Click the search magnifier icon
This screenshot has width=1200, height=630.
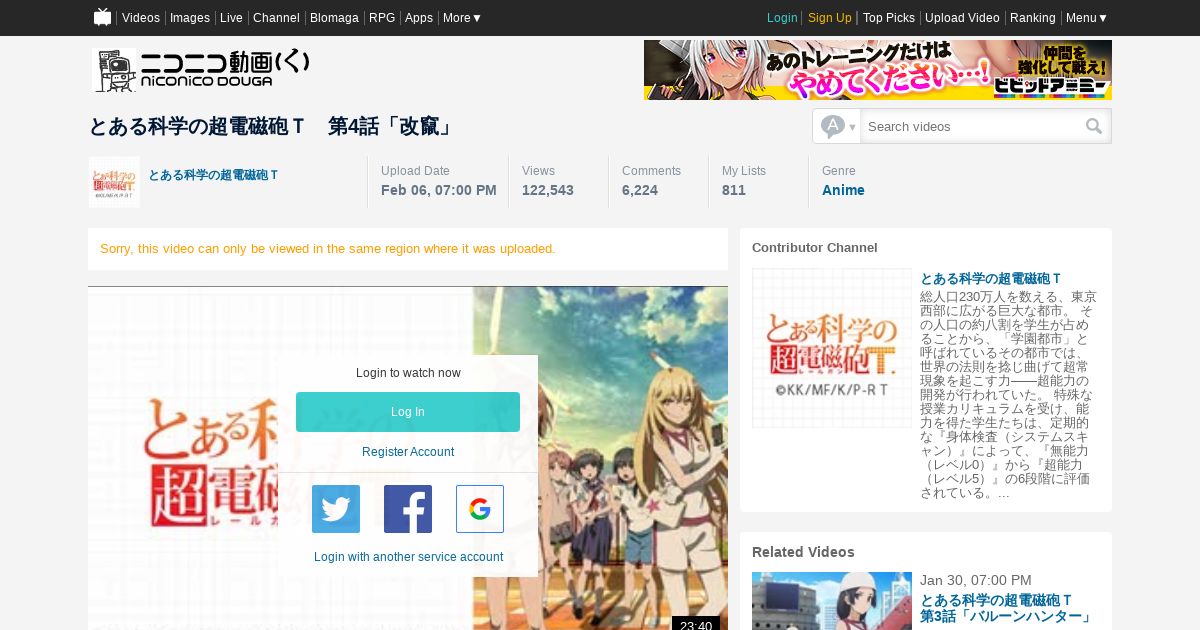coord(1094,126)
